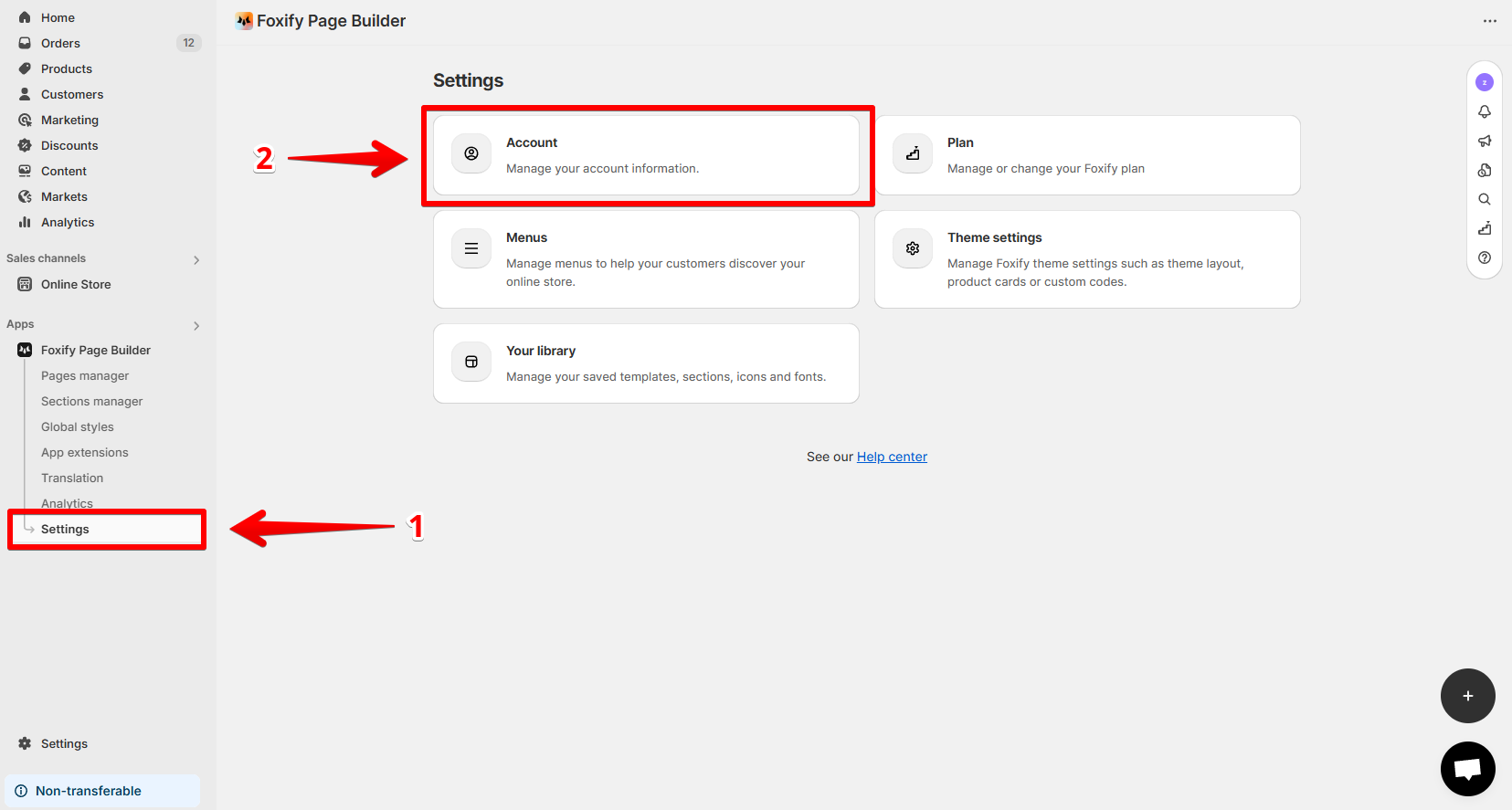Click the floating plus button

1468,696
